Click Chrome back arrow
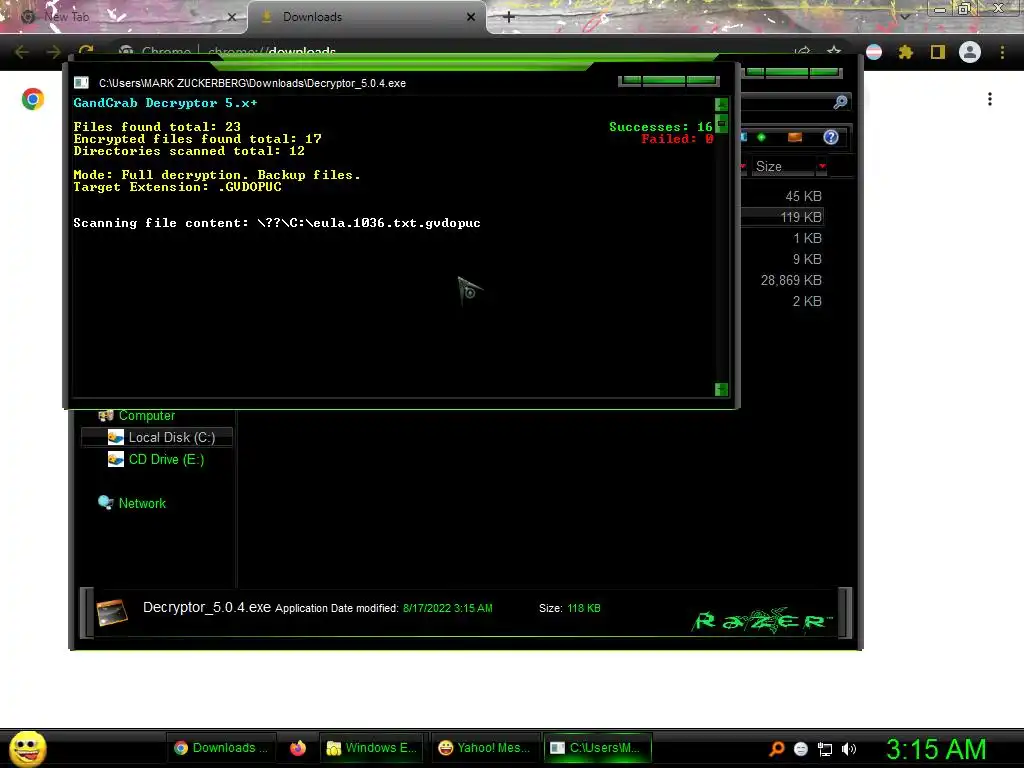Screen dimensions: 1024x768 pos(21,52)
